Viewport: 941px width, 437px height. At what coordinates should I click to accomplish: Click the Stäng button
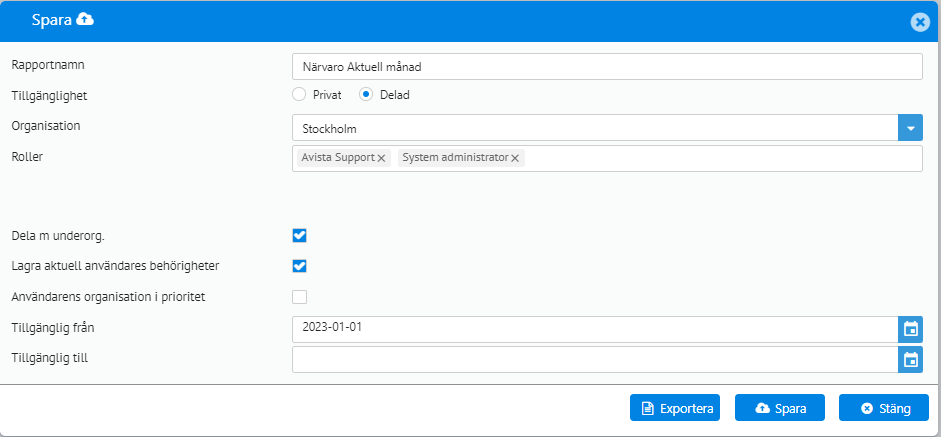point(884,409)
